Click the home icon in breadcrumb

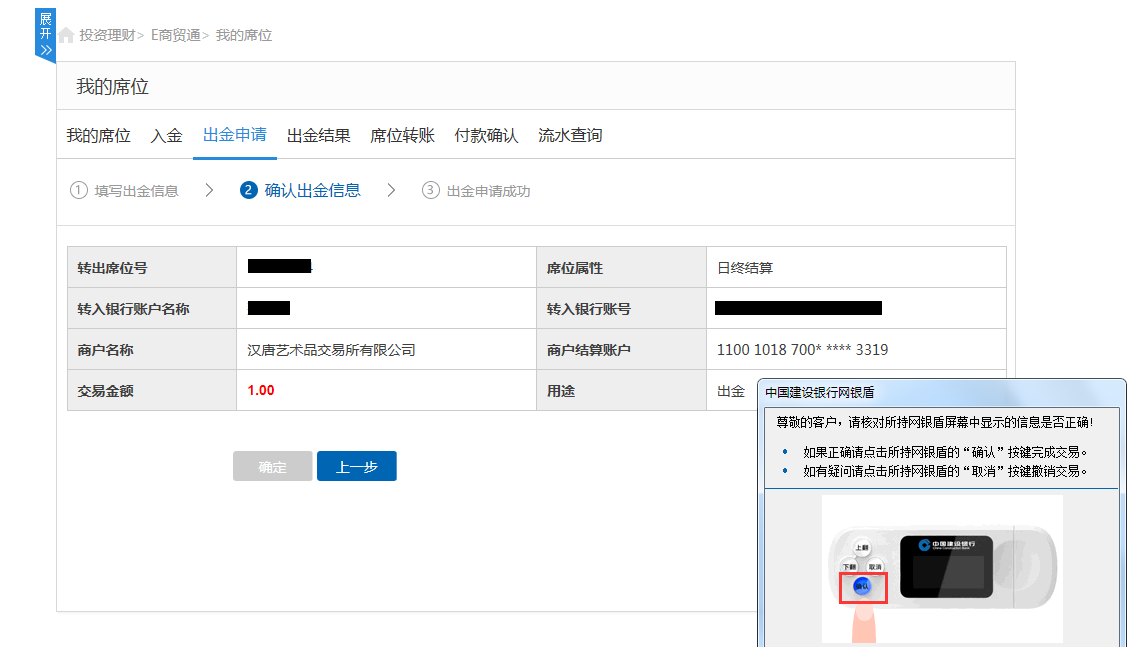66,35
